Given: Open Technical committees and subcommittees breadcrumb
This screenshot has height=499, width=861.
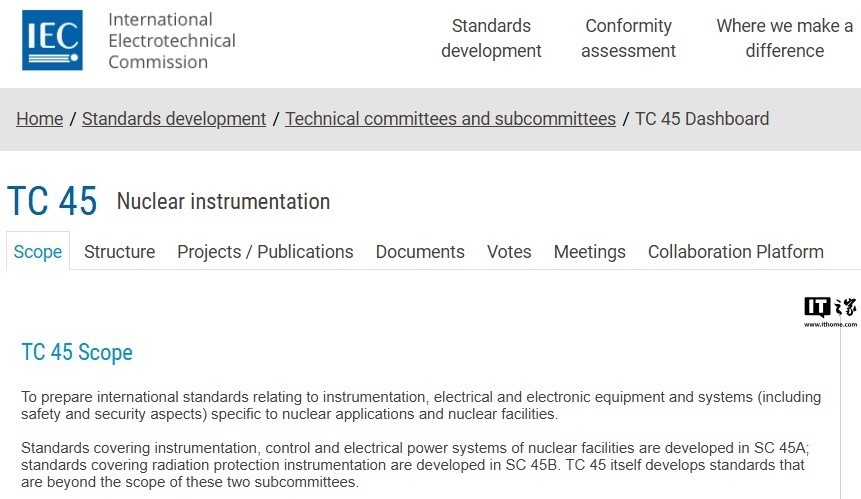Looking at the screenshot, I should pyautogui.click(x=450, y=119).
